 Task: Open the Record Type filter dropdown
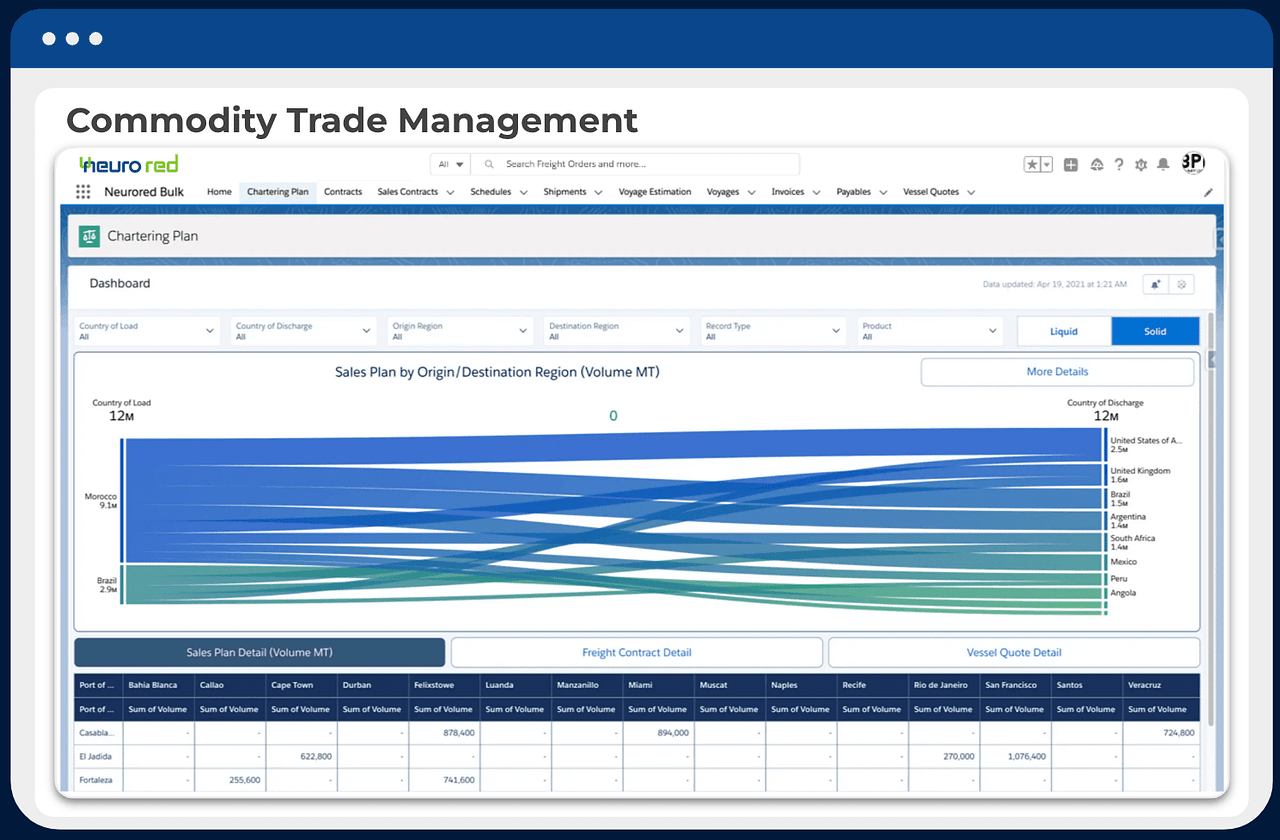point(773,330)
